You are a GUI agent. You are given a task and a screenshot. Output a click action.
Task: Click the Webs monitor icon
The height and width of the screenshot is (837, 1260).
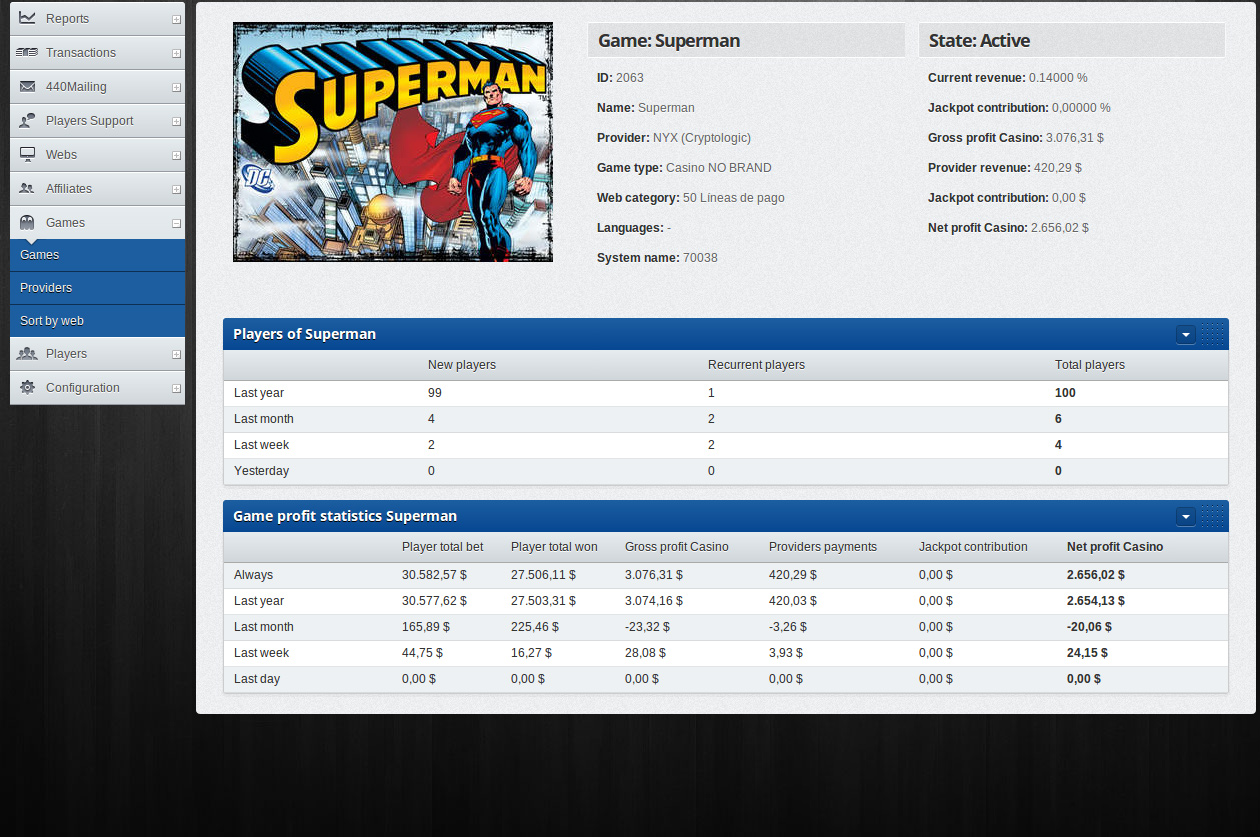(x=27, y=154)
